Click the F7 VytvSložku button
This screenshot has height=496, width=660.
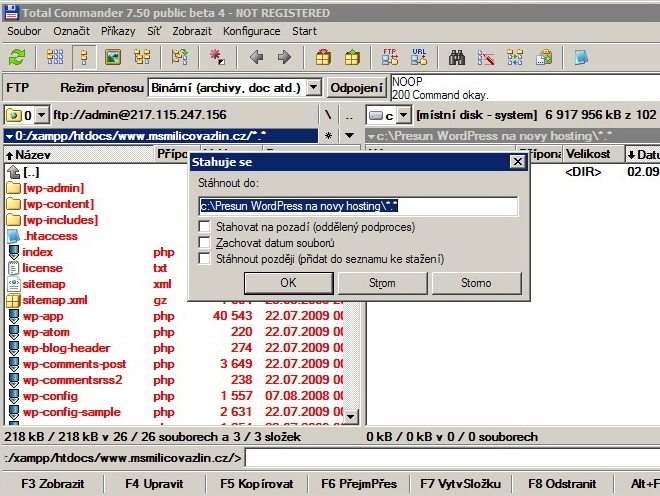(460, 484)
